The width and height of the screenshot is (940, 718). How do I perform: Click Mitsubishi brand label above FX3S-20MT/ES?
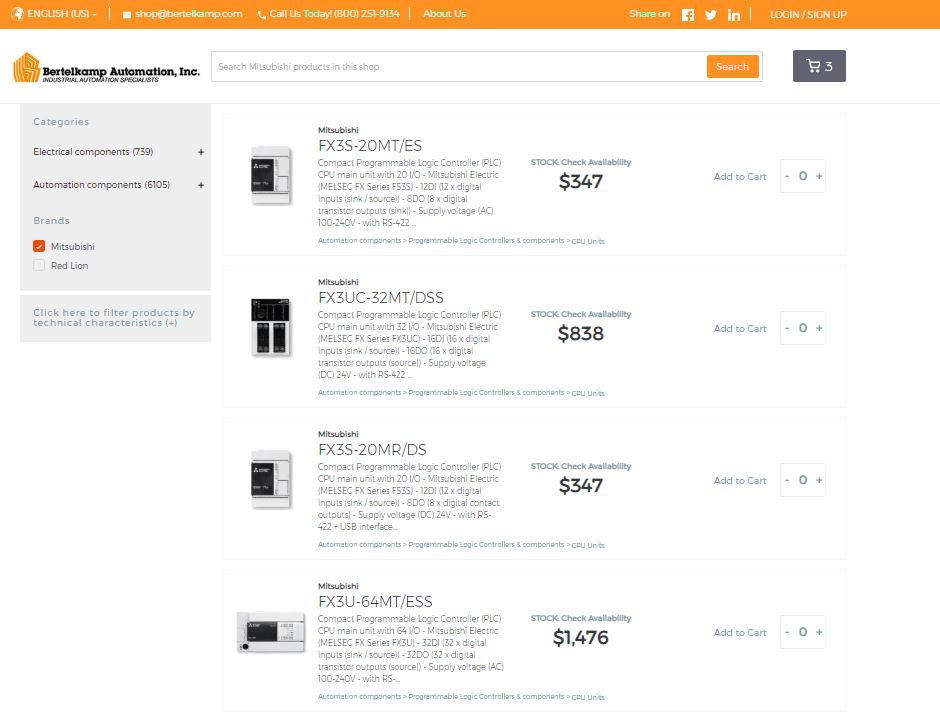click(338, 130)
